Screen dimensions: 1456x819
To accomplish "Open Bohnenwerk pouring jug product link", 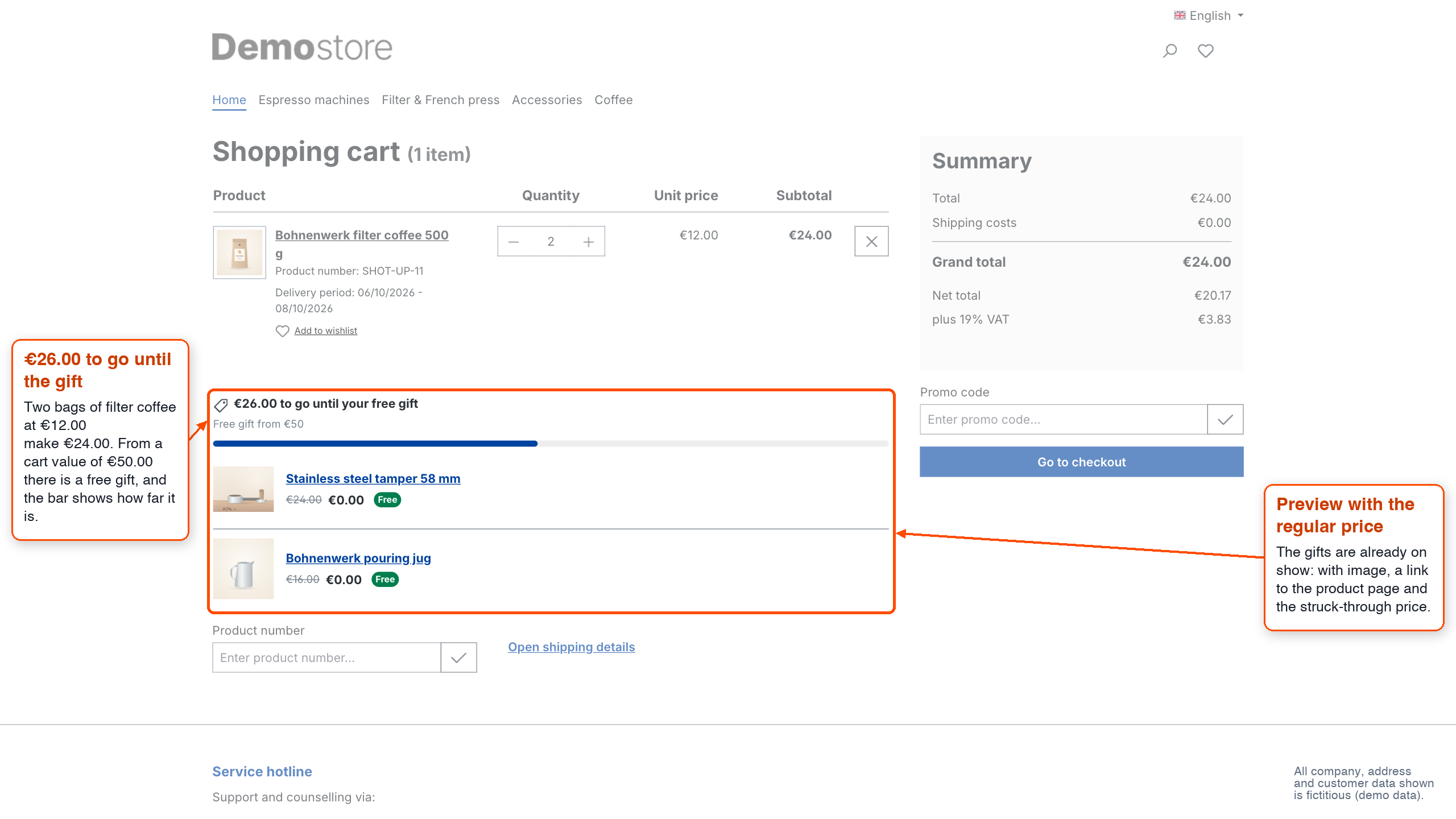I will coord(358,559).
